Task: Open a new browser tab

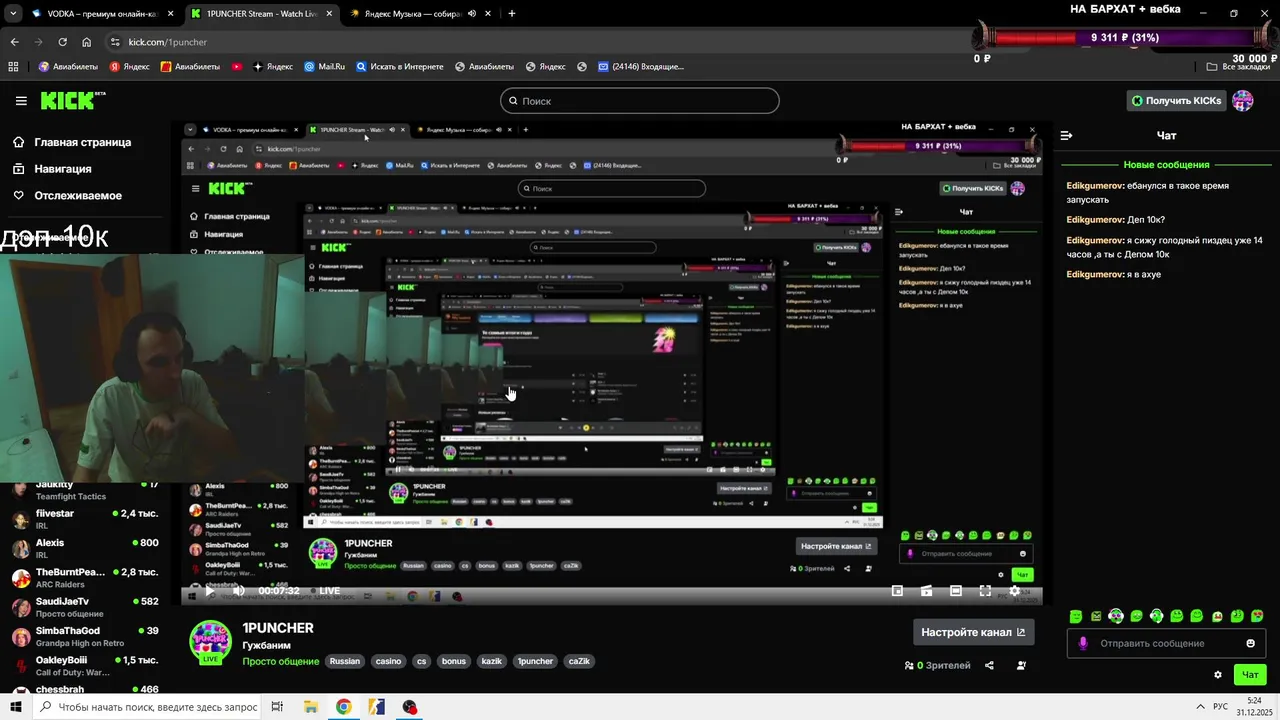Action: 512,14
